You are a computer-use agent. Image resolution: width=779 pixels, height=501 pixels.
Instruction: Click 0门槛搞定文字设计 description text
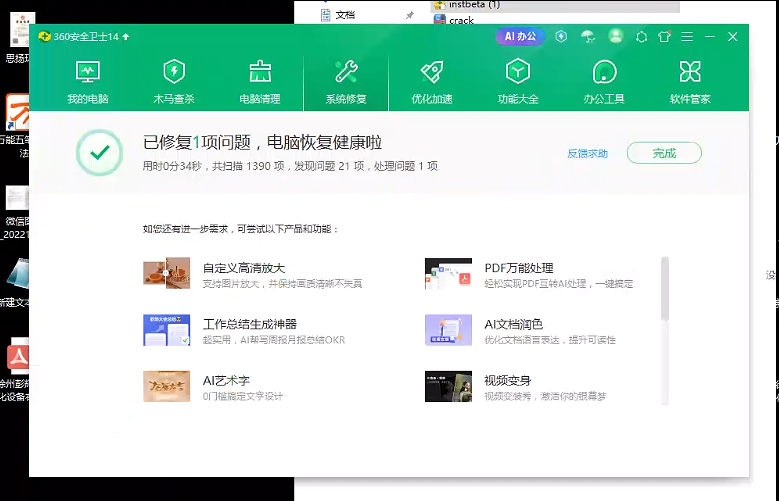pyautogui.click(x=242, y=396)
